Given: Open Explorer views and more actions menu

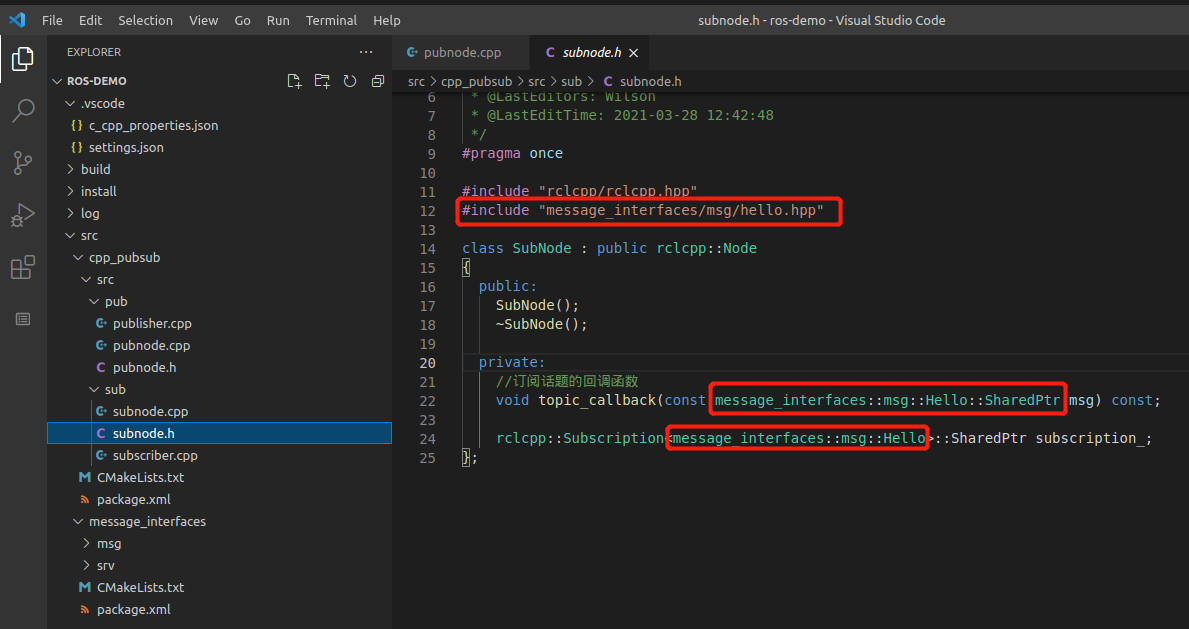Looking at the screenshot, I should [366, 52].
